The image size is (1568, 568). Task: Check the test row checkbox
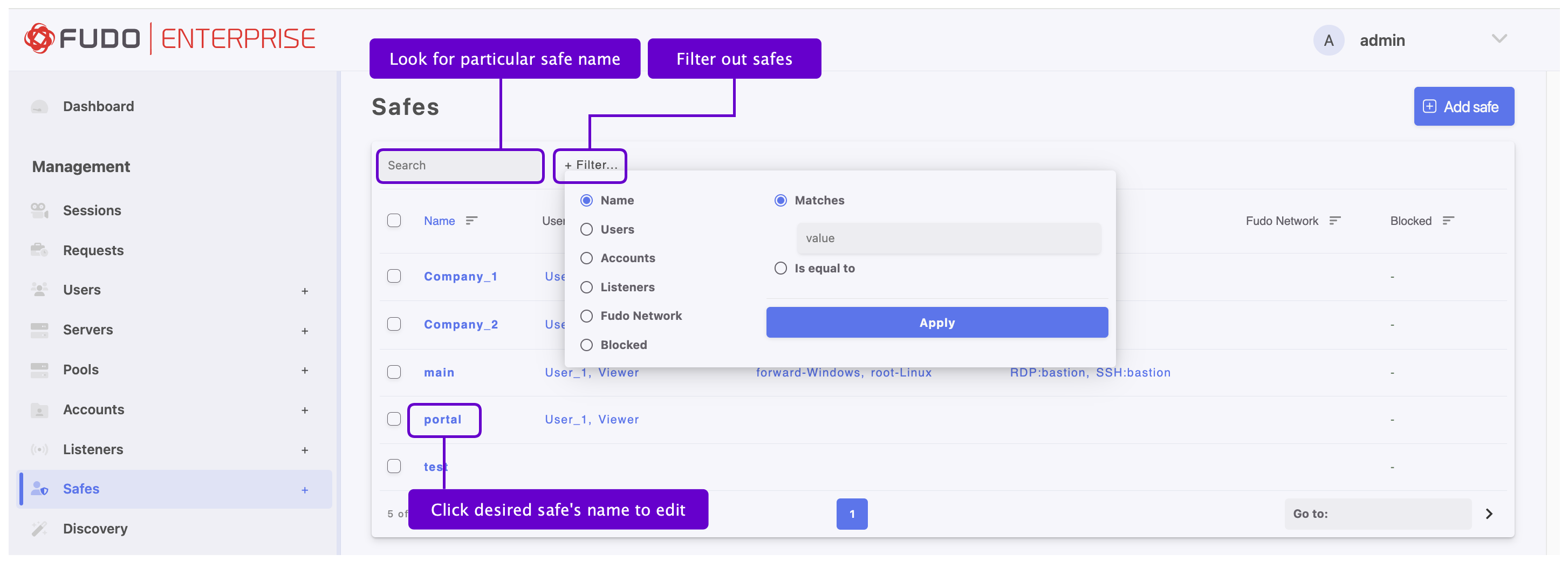[x=394, y=467]
